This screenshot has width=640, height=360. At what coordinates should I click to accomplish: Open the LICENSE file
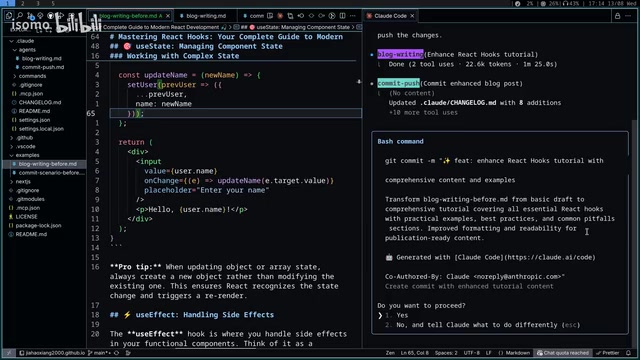click(26, 217)
